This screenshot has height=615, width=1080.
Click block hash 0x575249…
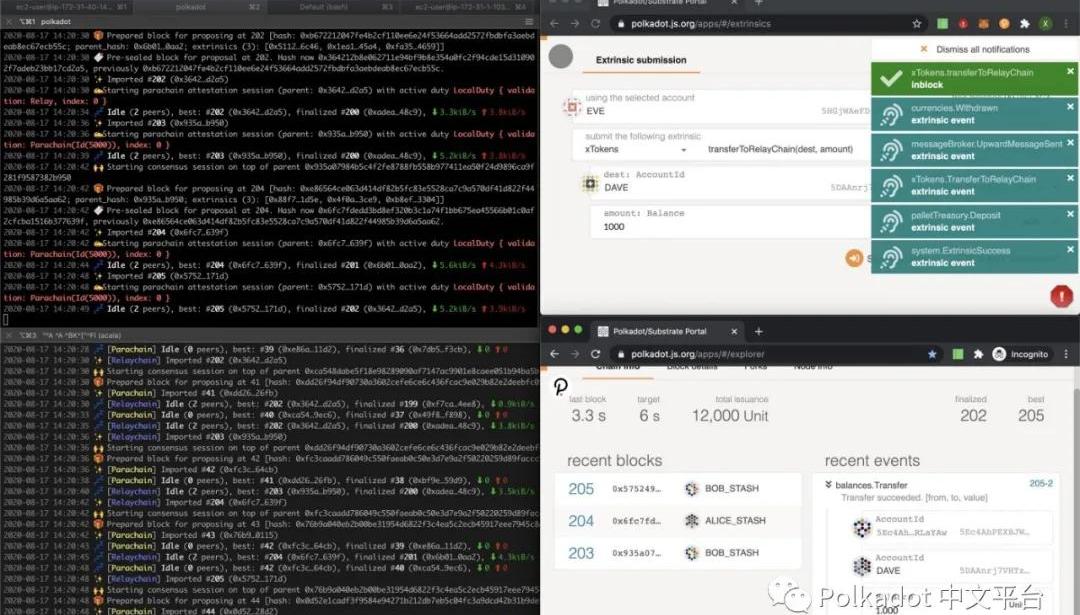636,489
